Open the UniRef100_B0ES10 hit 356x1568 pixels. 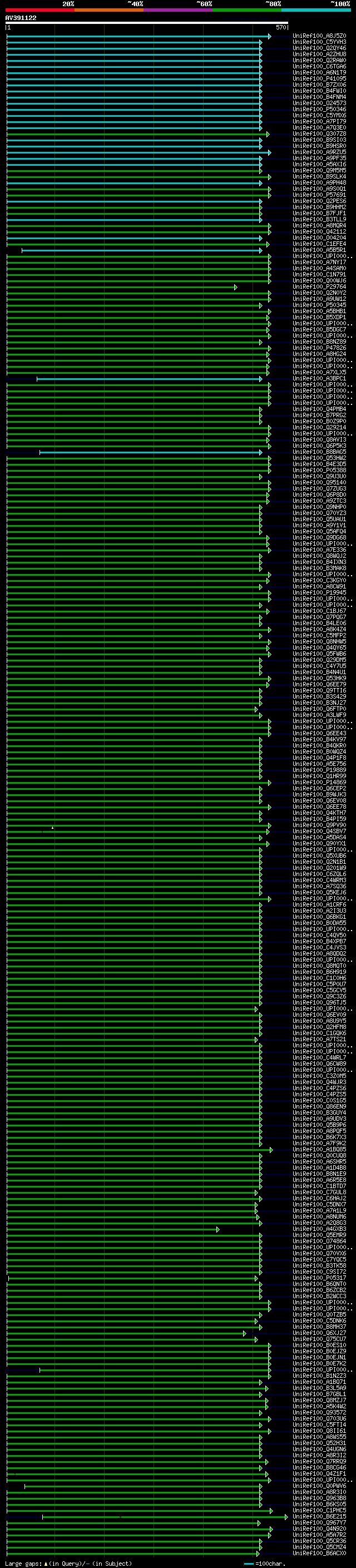pos(319,1344)
